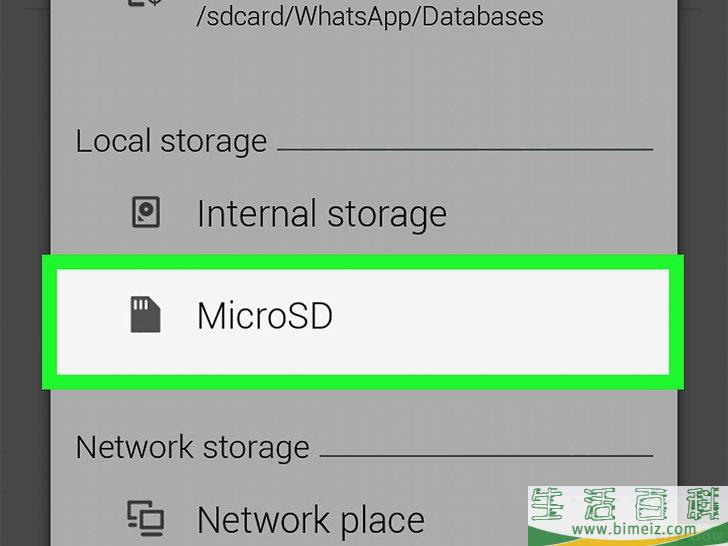Open the www.bimeiz.com watermark link
The width and height of the screenshot is (728, 546).
pos(634,529)
